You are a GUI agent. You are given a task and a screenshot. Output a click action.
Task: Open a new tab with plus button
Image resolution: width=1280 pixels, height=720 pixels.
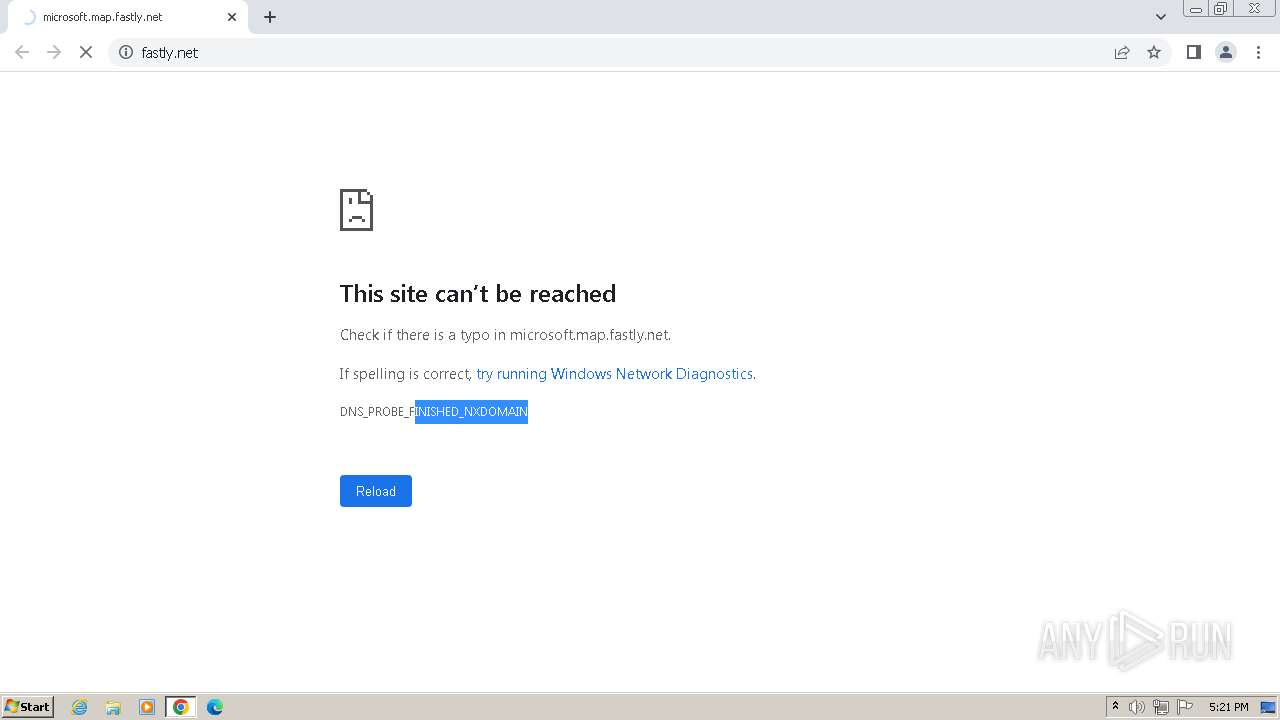click(270, 17)
